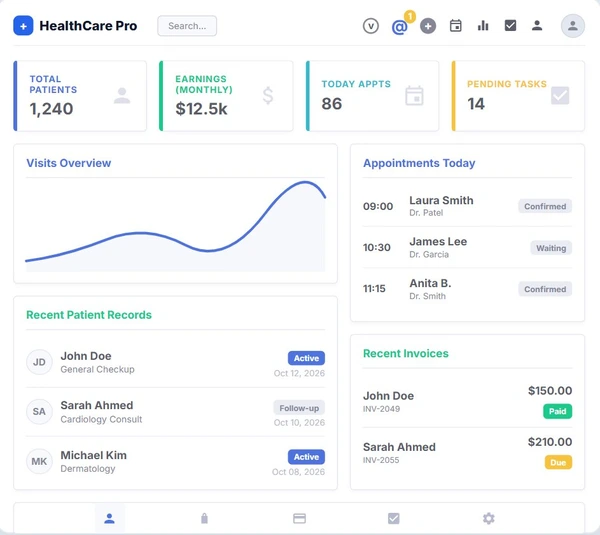Click Confirmed badge for Anita B.
The width and height of the screenshot is (600, 535).
pos(545,289)
